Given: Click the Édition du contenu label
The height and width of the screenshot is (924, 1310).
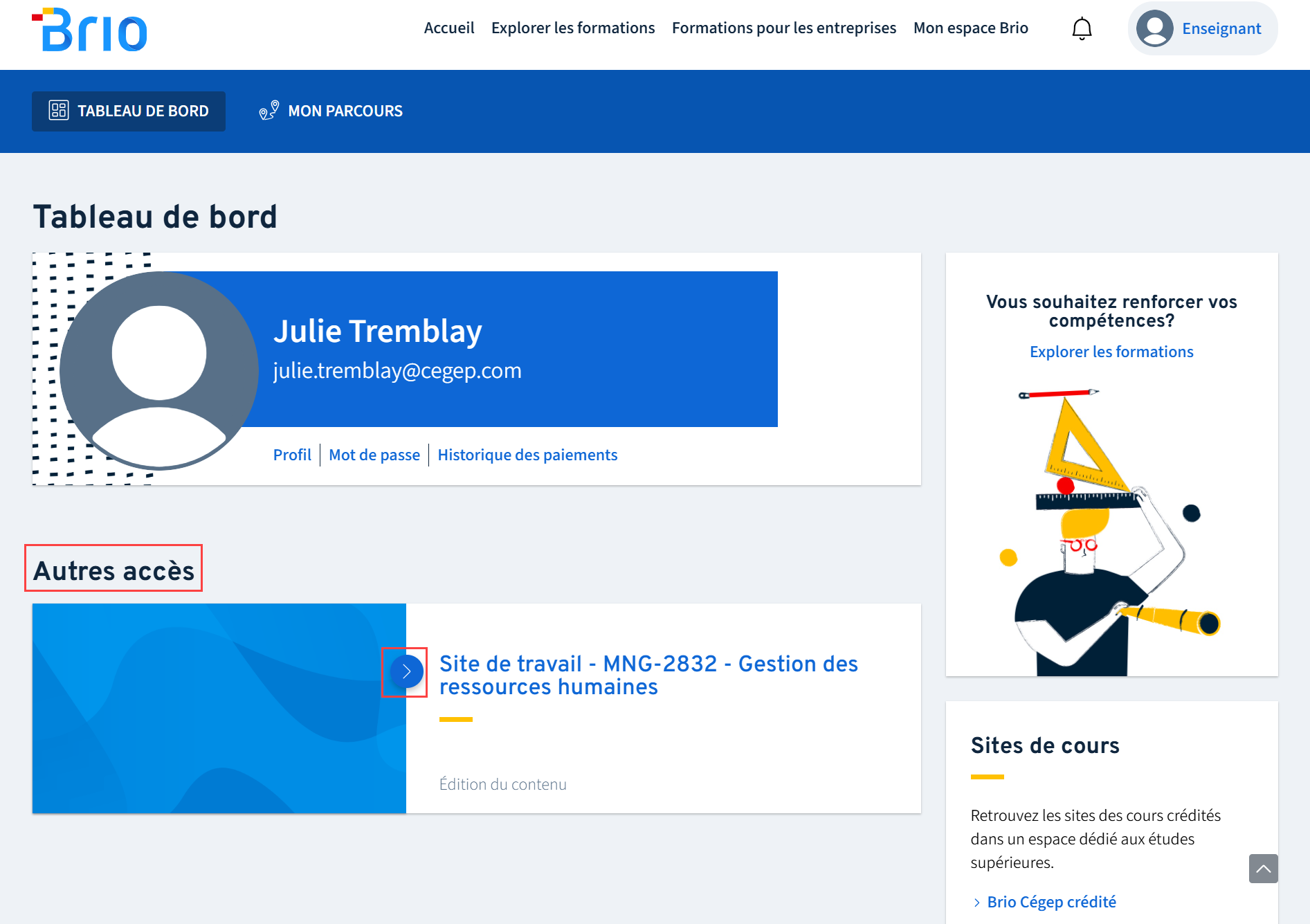Looking at the screenshot, I should coord(503,784).
